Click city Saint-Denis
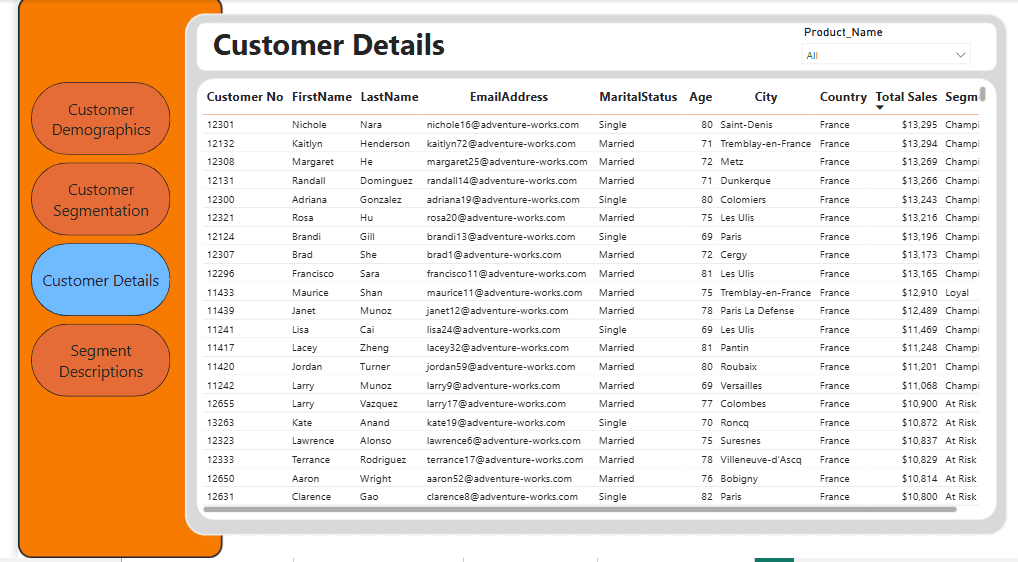Image resolution: width=1018 pixels, height=562 pixels. coord(747,125)
